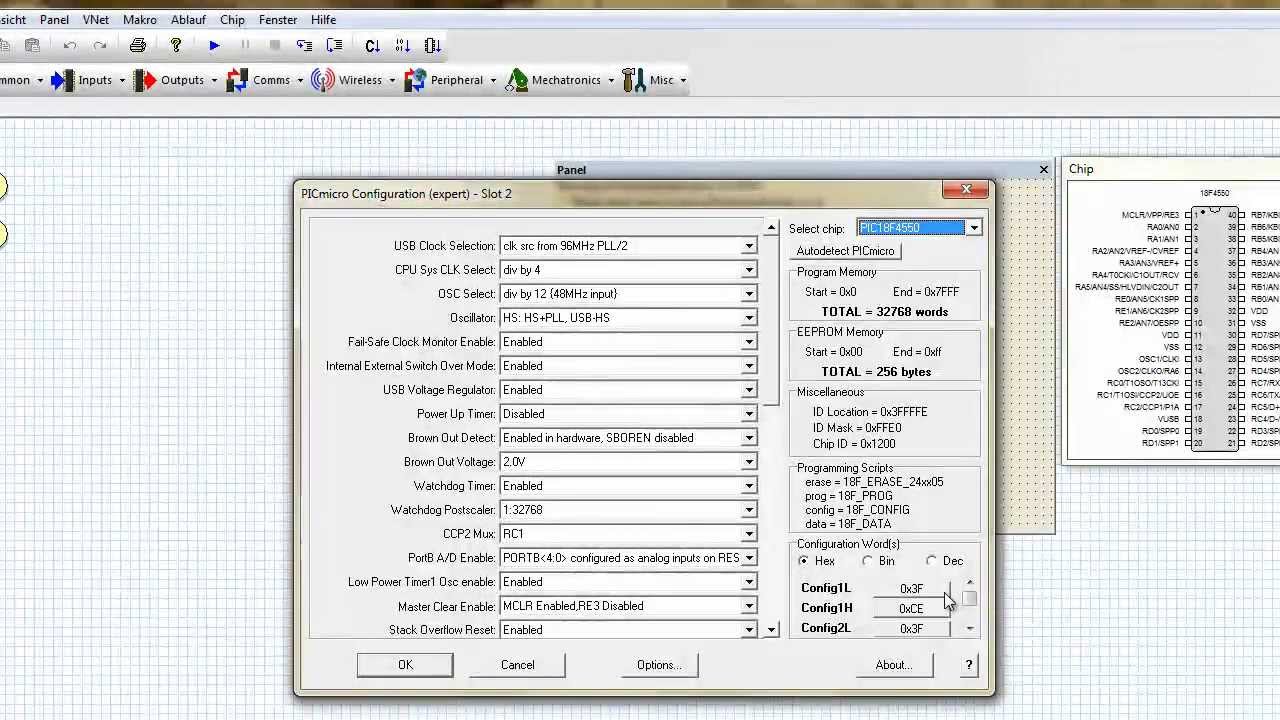Open the Peripheral components icon
Image resolution: width=1280 pixels, height=720 pixels.
(x=415, y=80)
